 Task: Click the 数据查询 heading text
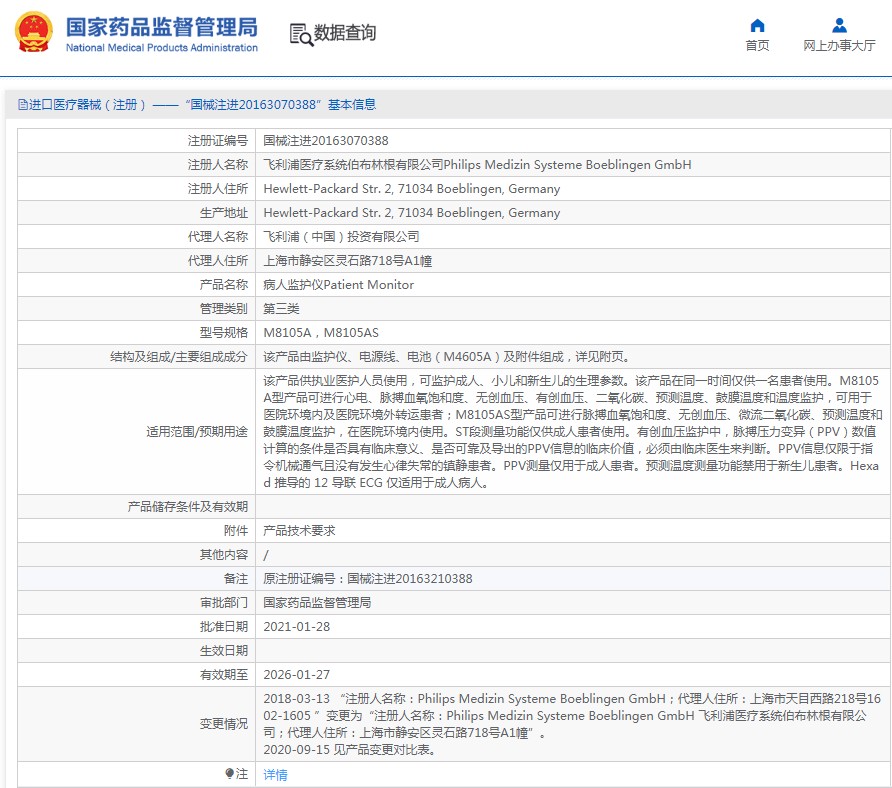pos(345,33)
